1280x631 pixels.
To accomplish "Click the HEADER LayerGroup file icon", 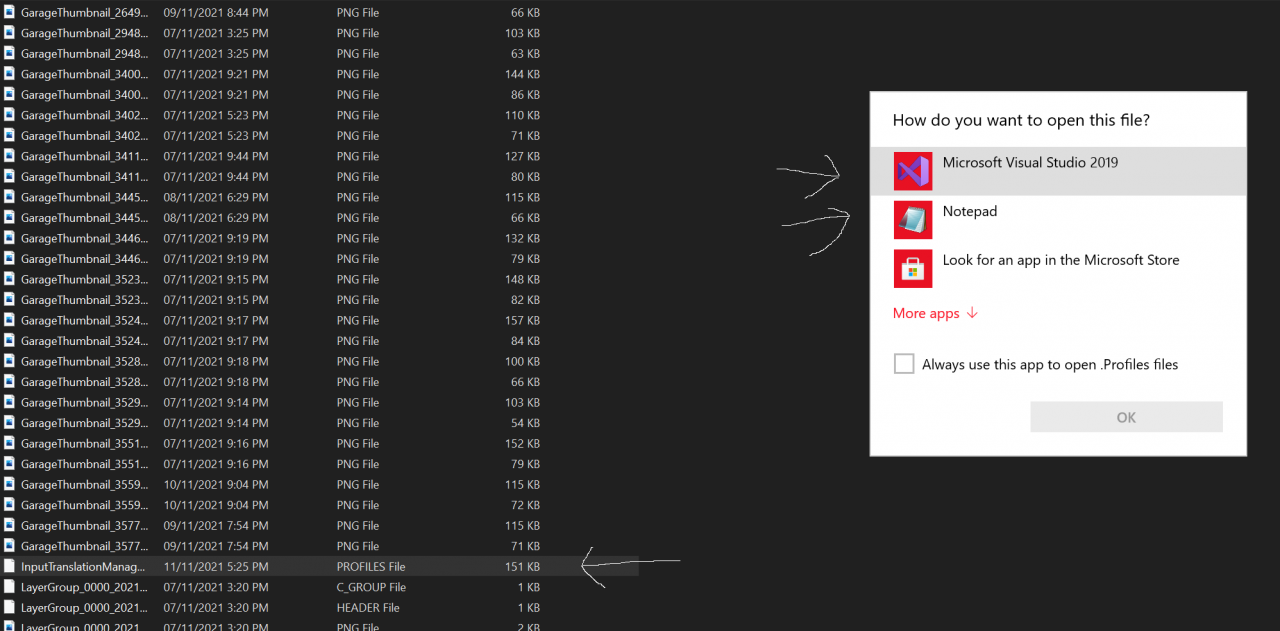I will pyautogui.click(x=10, y=608).
